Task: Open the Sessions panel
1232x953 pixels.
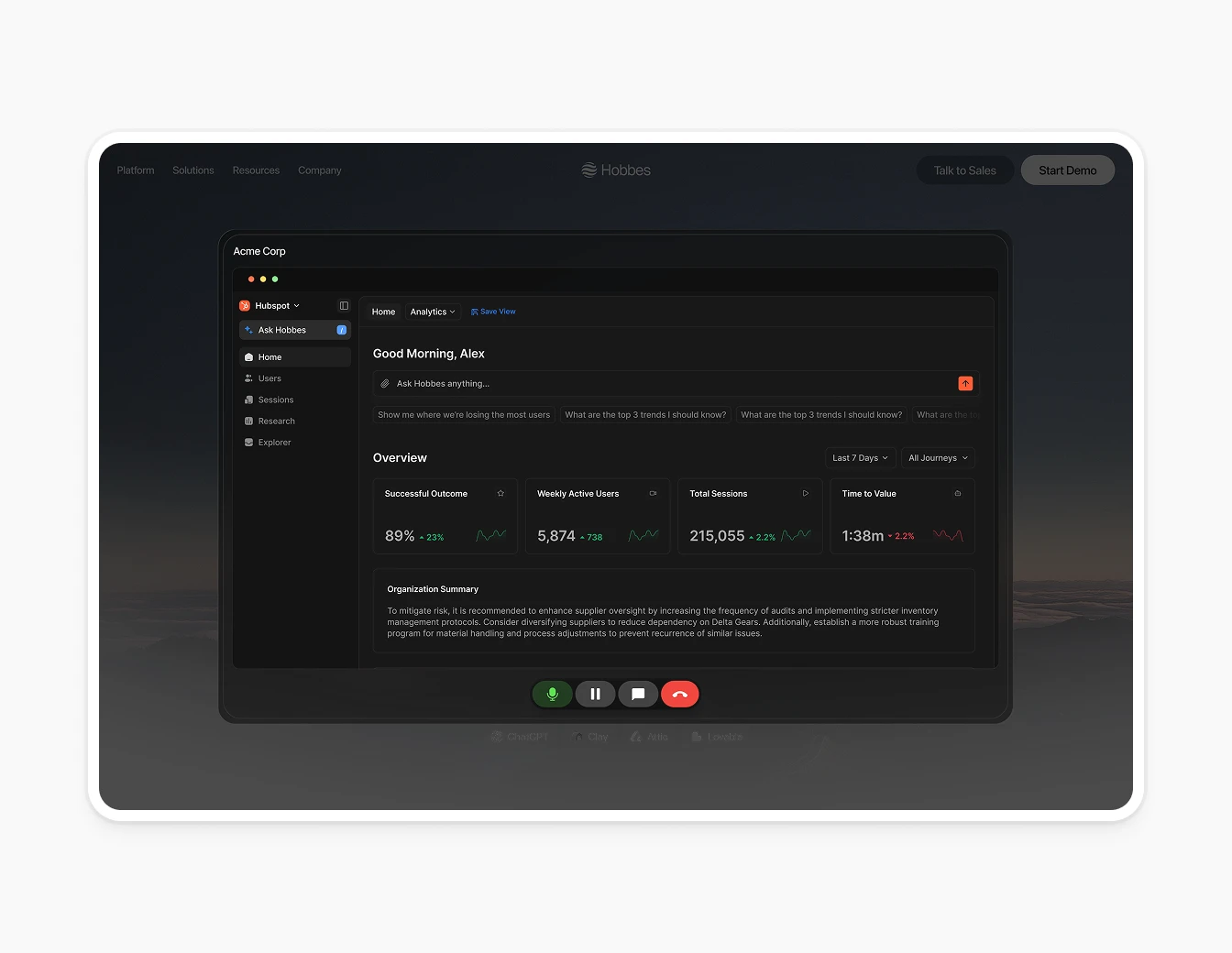Action: coord(274,400)
